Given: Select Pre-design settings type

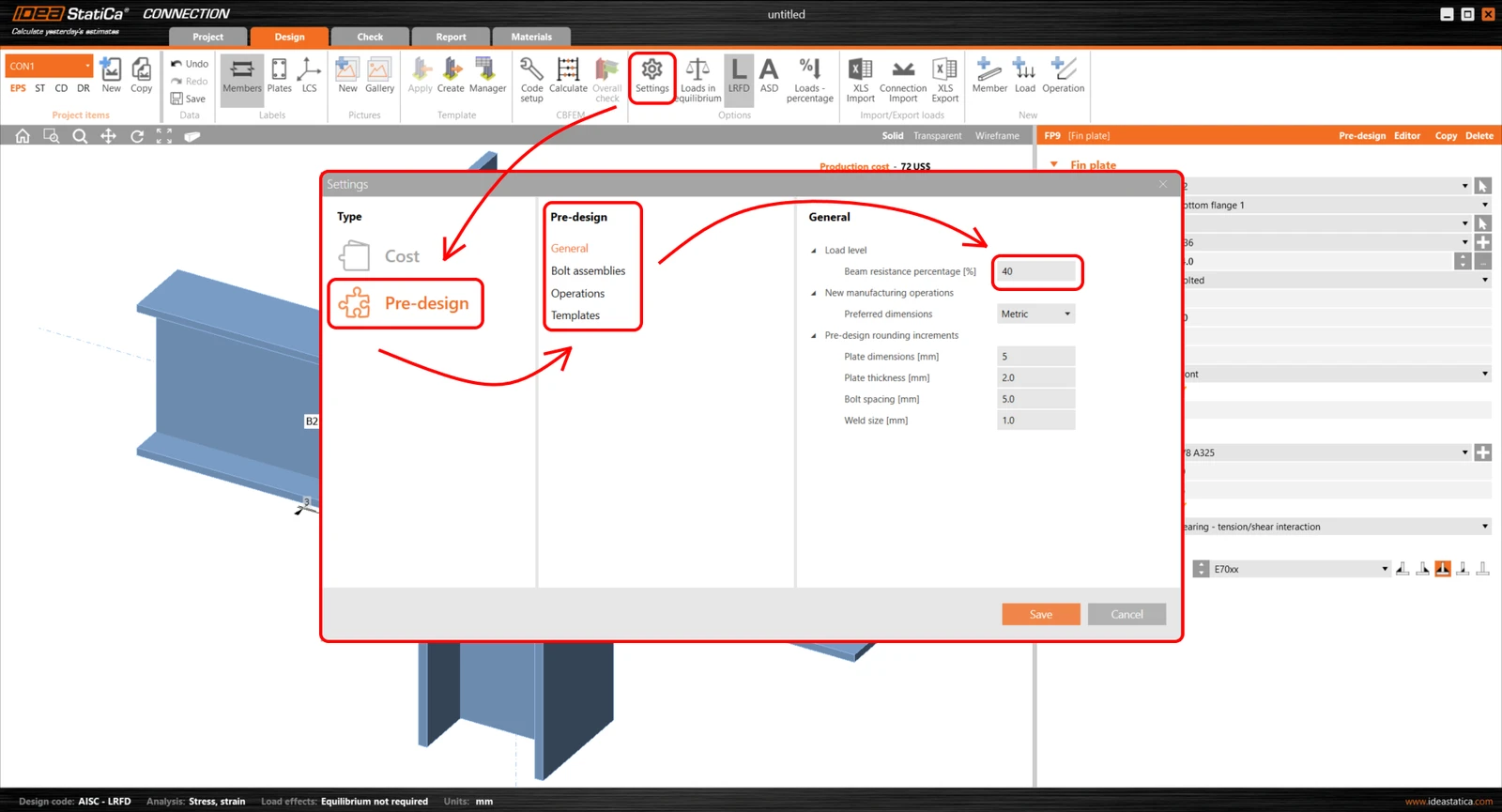Looking at the screenshot, I should [x=406, y=303].
